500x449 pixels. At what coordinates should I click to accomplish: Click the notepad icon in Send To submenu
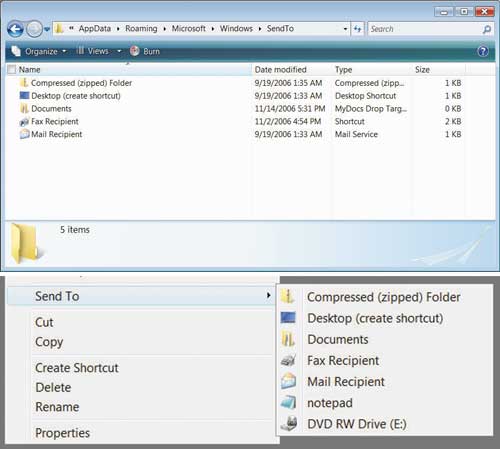click(288, 403)
